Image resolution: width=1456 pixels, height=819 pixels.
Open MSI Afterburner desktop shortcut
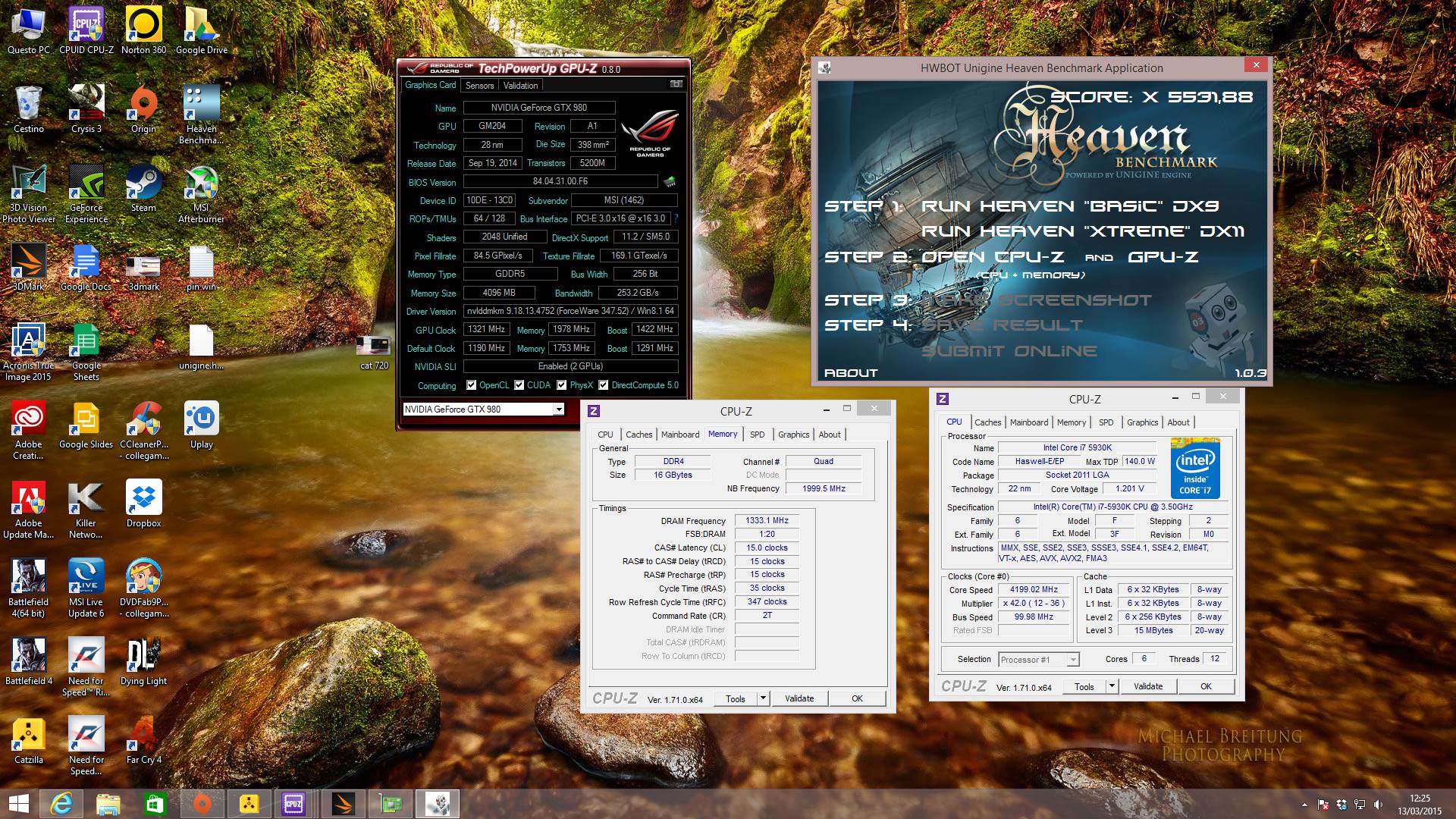(x=201, y=193)
